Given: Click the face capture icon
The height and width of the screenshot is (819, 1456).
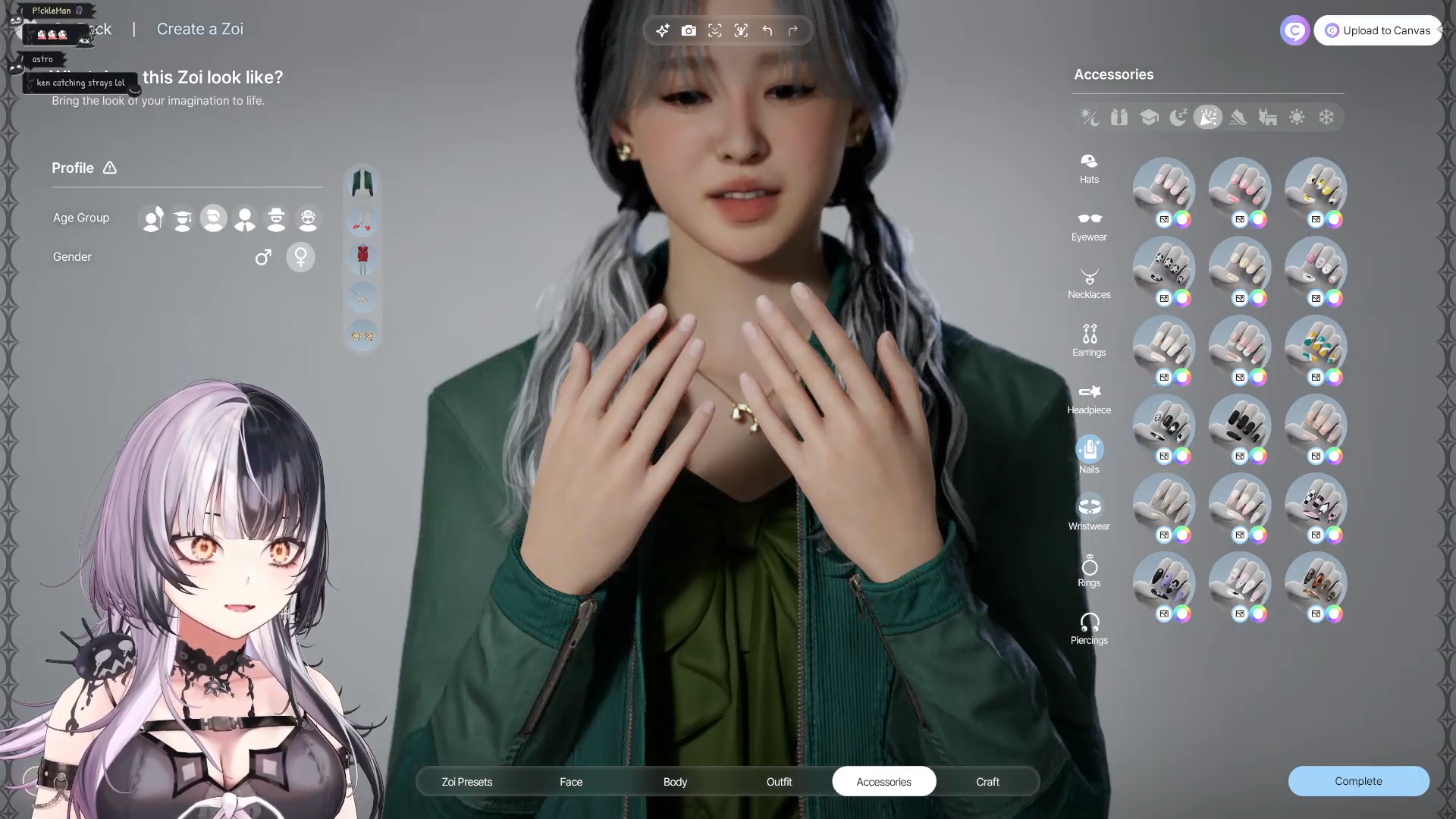Looking at the screenshot, I should (x=714, y=30).
